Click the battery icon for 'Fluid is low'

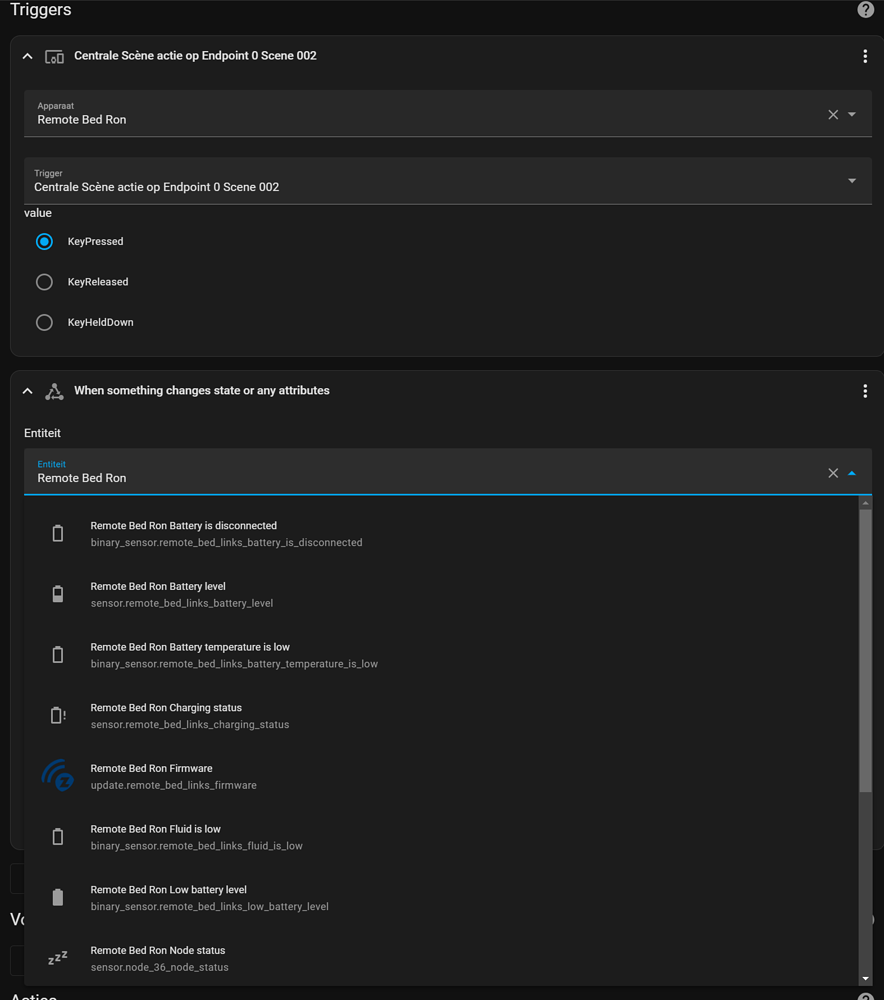coord(57,836)
